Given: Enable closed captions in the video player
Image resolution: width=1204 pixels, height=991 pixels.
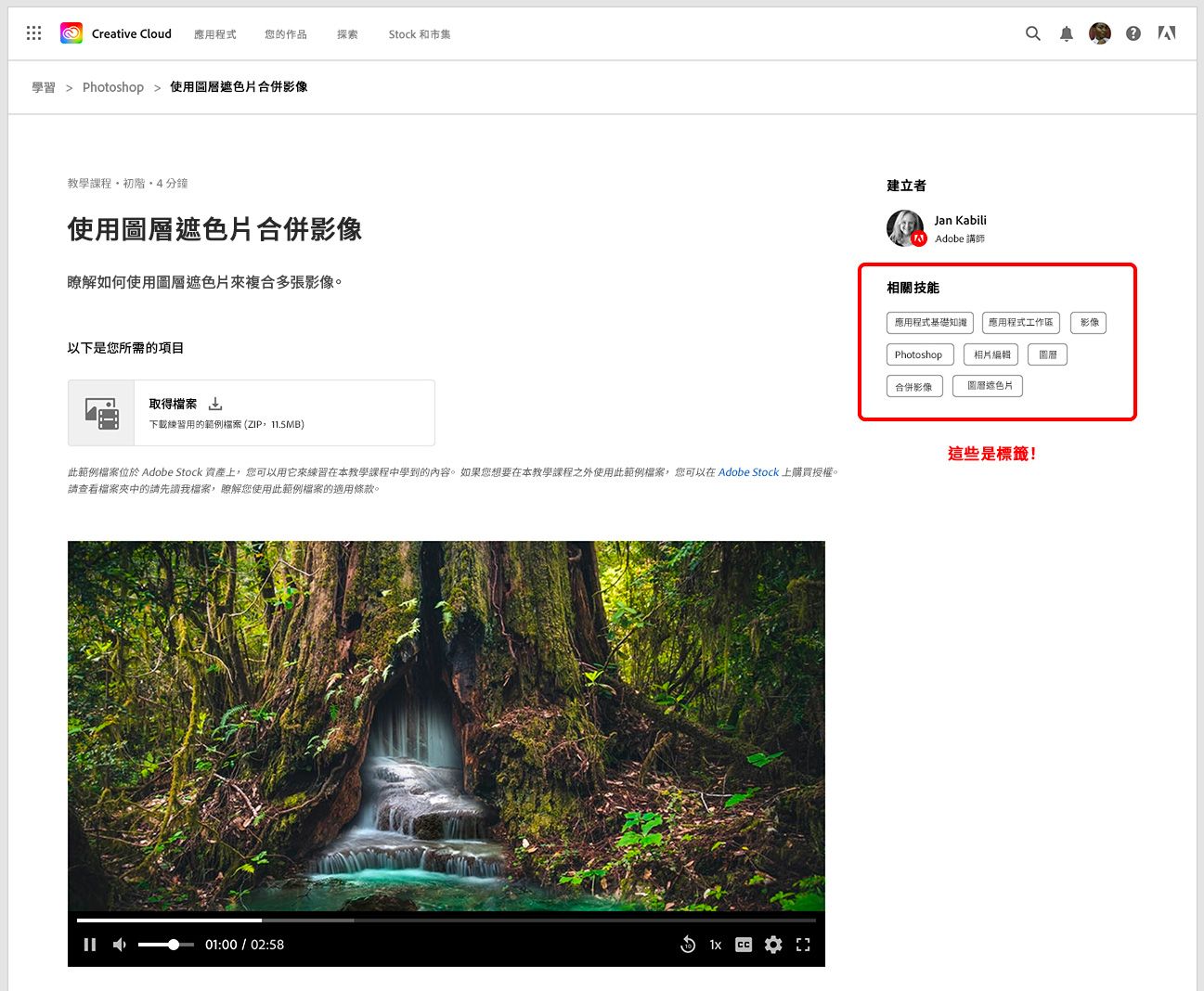Looking at the screenshot, I should pyautogui.click(x=743, y=944).
